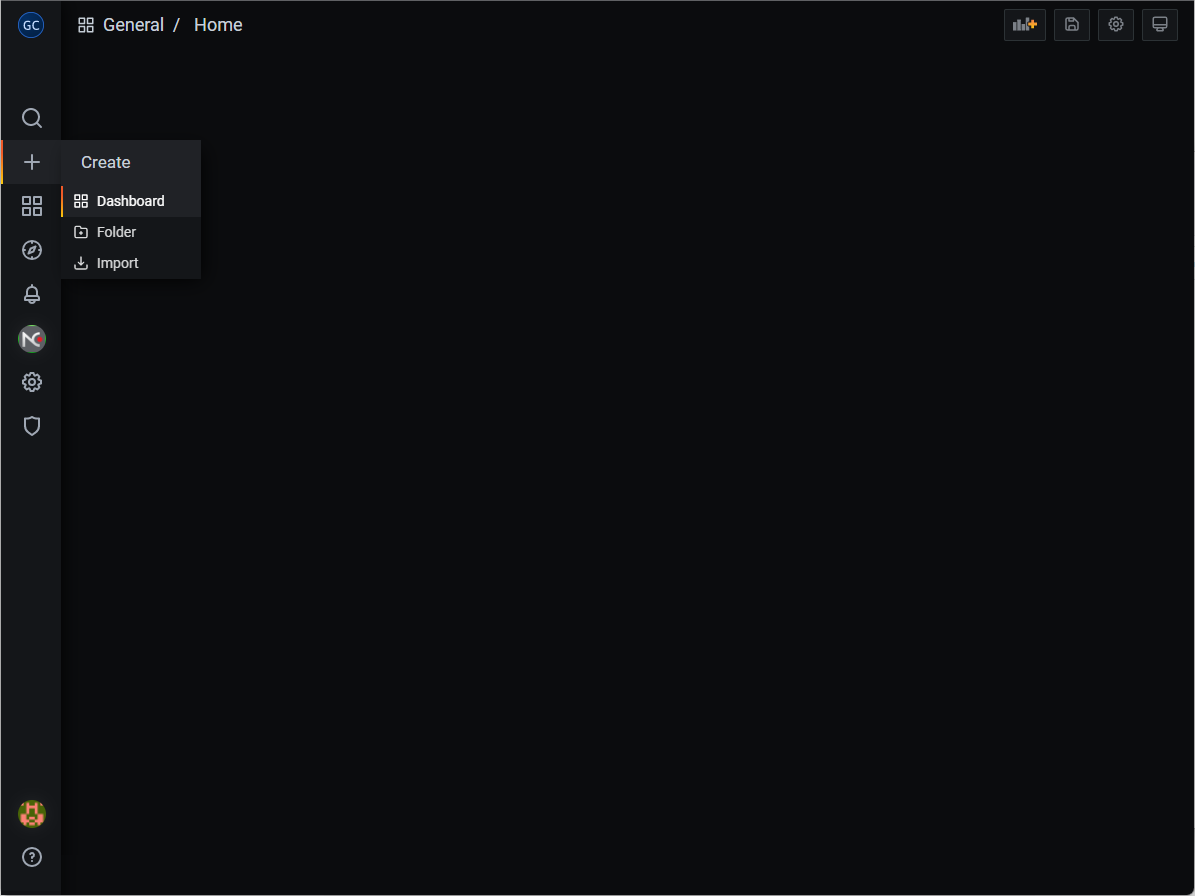The image size is (1195, 896).
Task: Open the Alerting bell icon
Action: (31, 294)
